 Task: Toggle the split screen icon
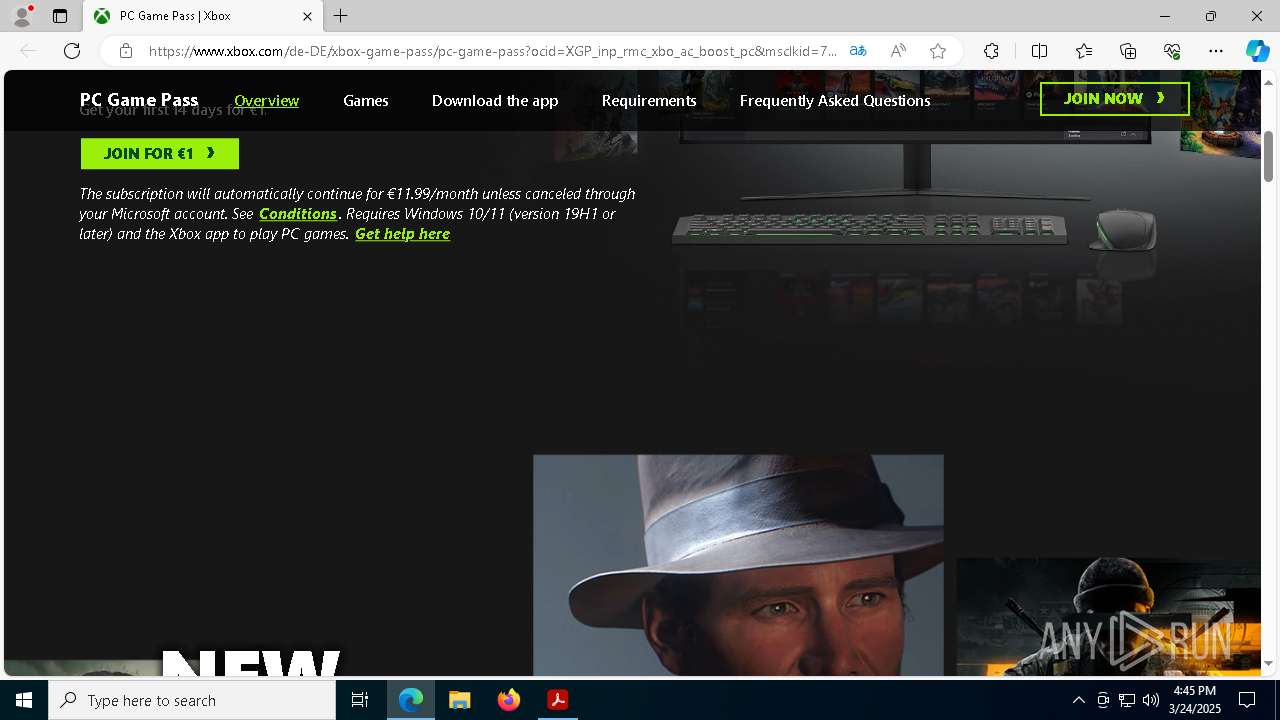[x=1039, y=51]
